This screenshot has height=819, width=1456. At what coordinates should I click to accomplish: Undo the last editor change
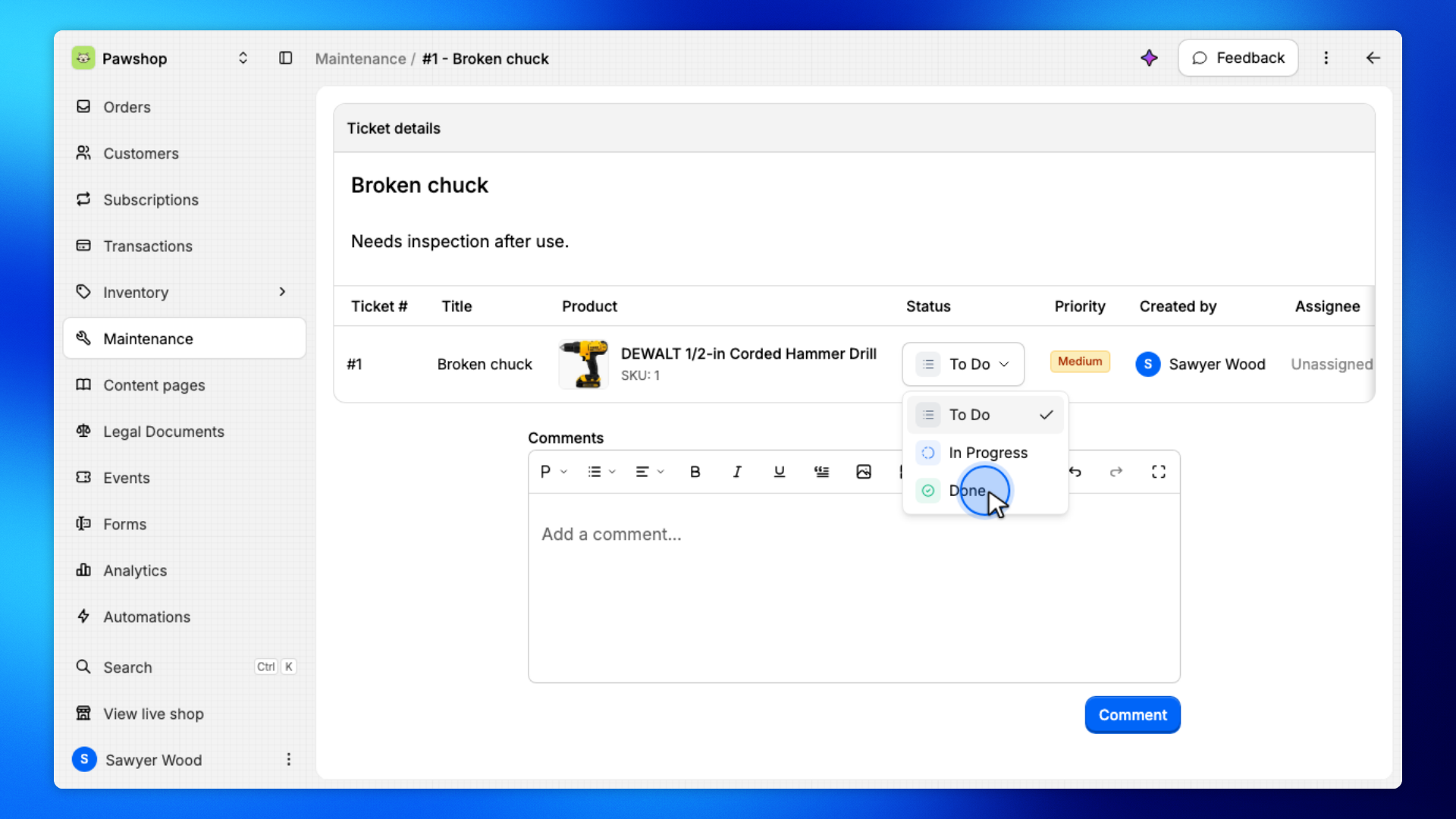(x=1075, y=472)
